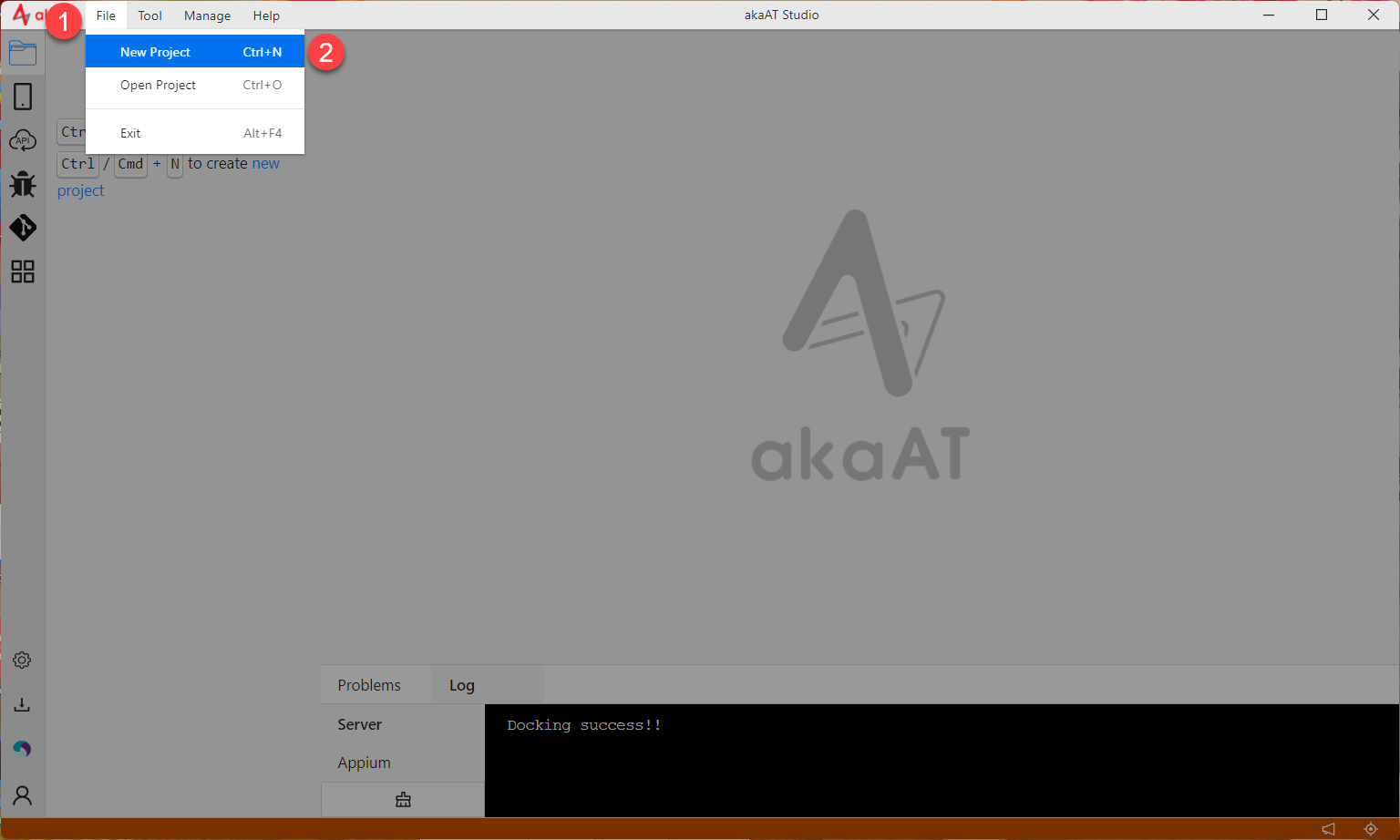Maximize the akaAT Studio window

tap(1322, 15)
